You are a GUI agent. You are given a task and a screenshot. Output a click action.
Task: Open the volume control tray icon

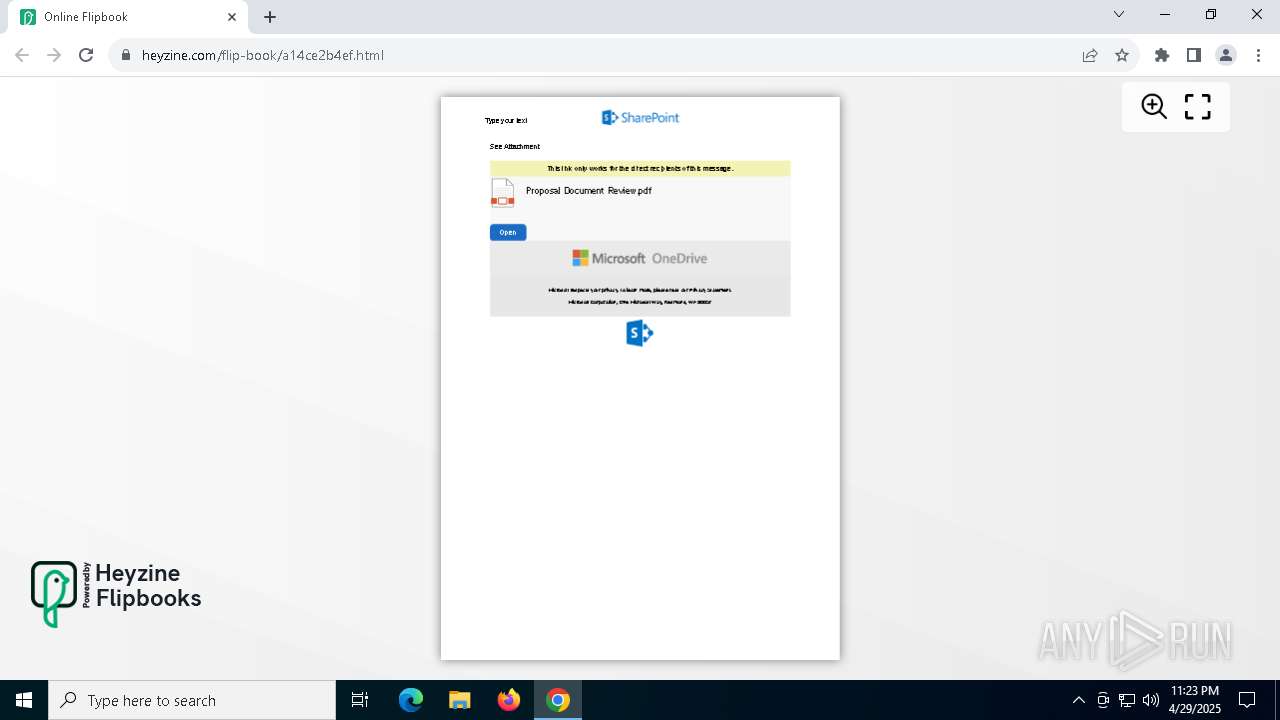coord(1151,700)
